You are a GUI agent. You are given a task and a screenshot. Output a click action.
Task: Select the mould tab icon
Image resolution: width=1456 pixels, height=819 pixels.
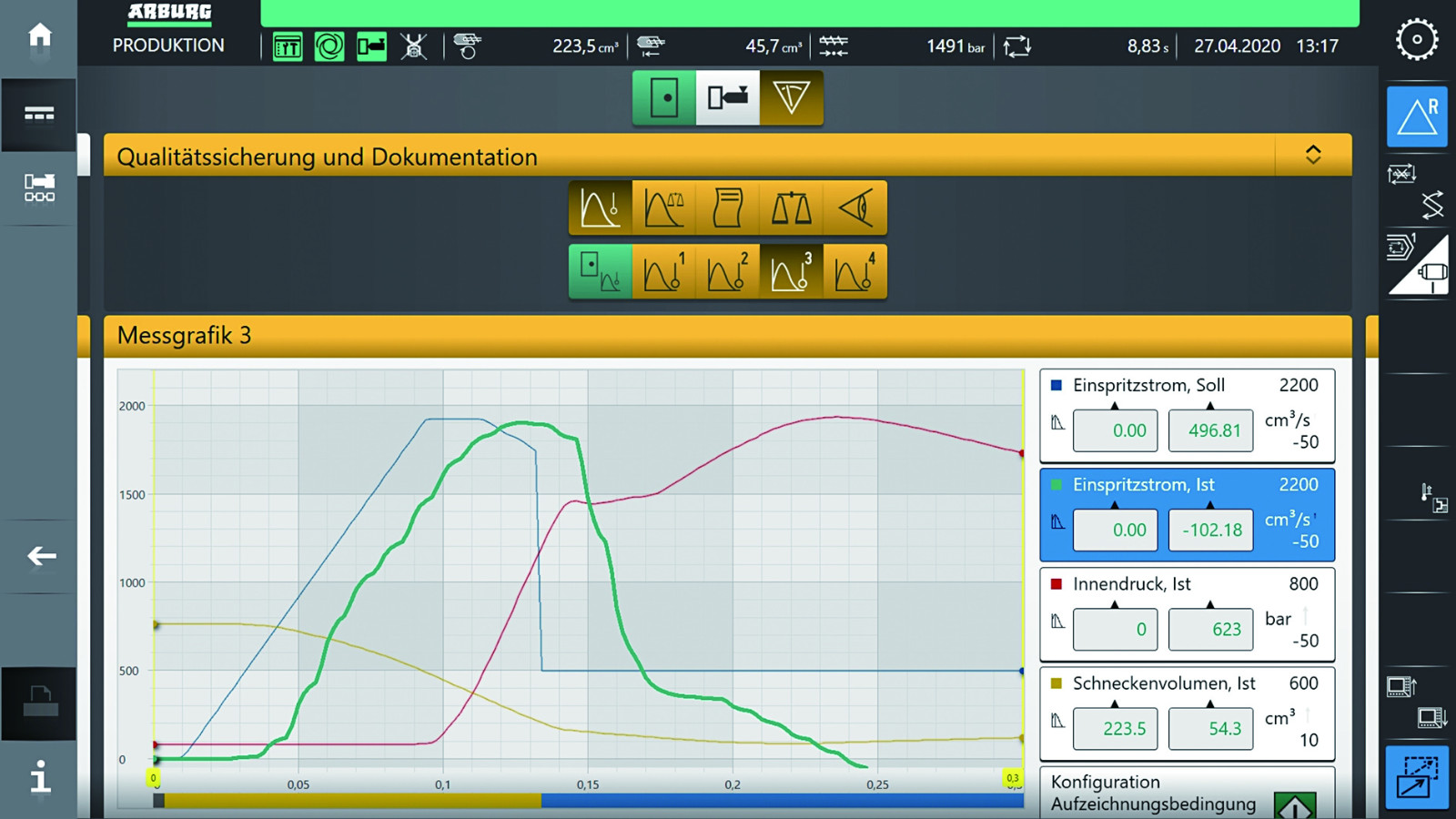click(x=664, y=97)
